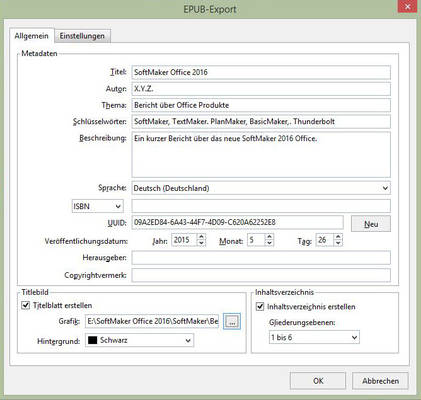This screenshot has height=400, width=421.
Task: Decrease the Jahr value
Action: pos(201,243)
